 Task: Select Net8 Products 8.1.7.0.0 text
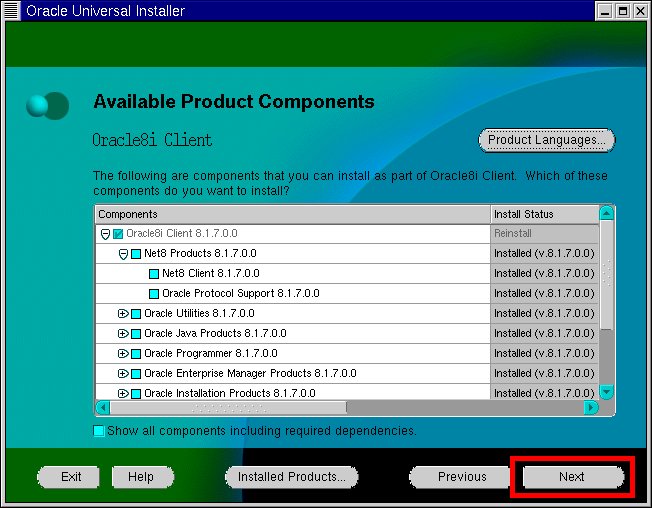(x=200, y=254)
